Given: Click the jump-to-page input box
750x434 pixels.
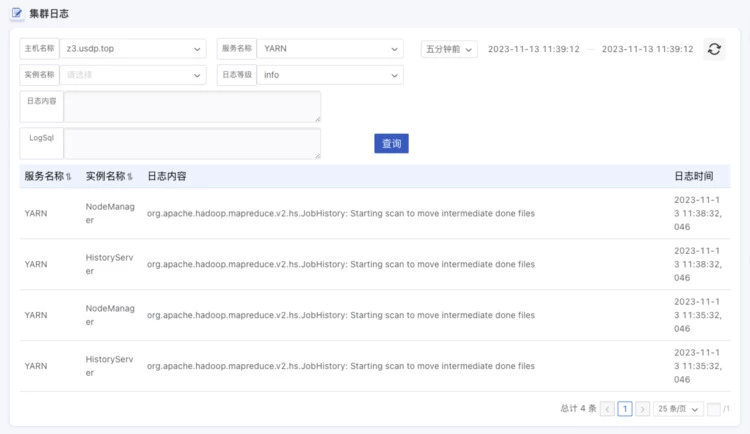Looking at the screenshot, I should [x=714, y=409].
